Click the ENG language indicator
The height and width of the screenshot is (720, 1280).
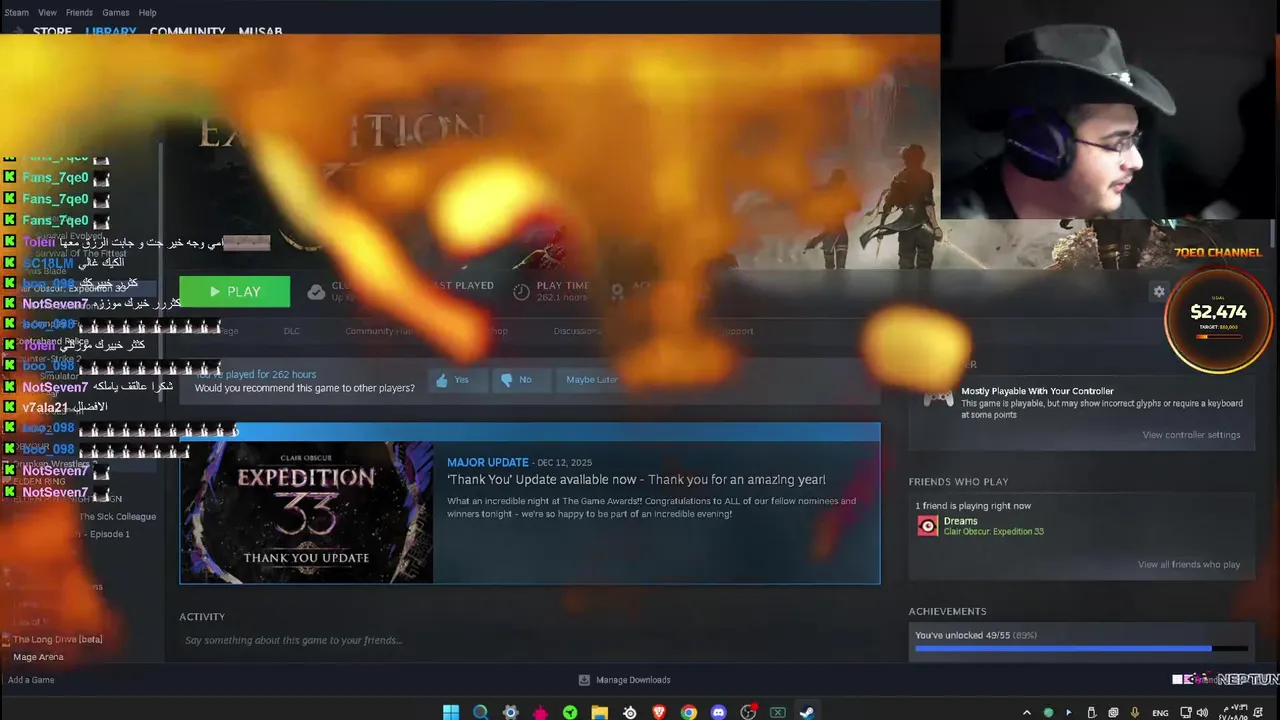click(1160, 713)
